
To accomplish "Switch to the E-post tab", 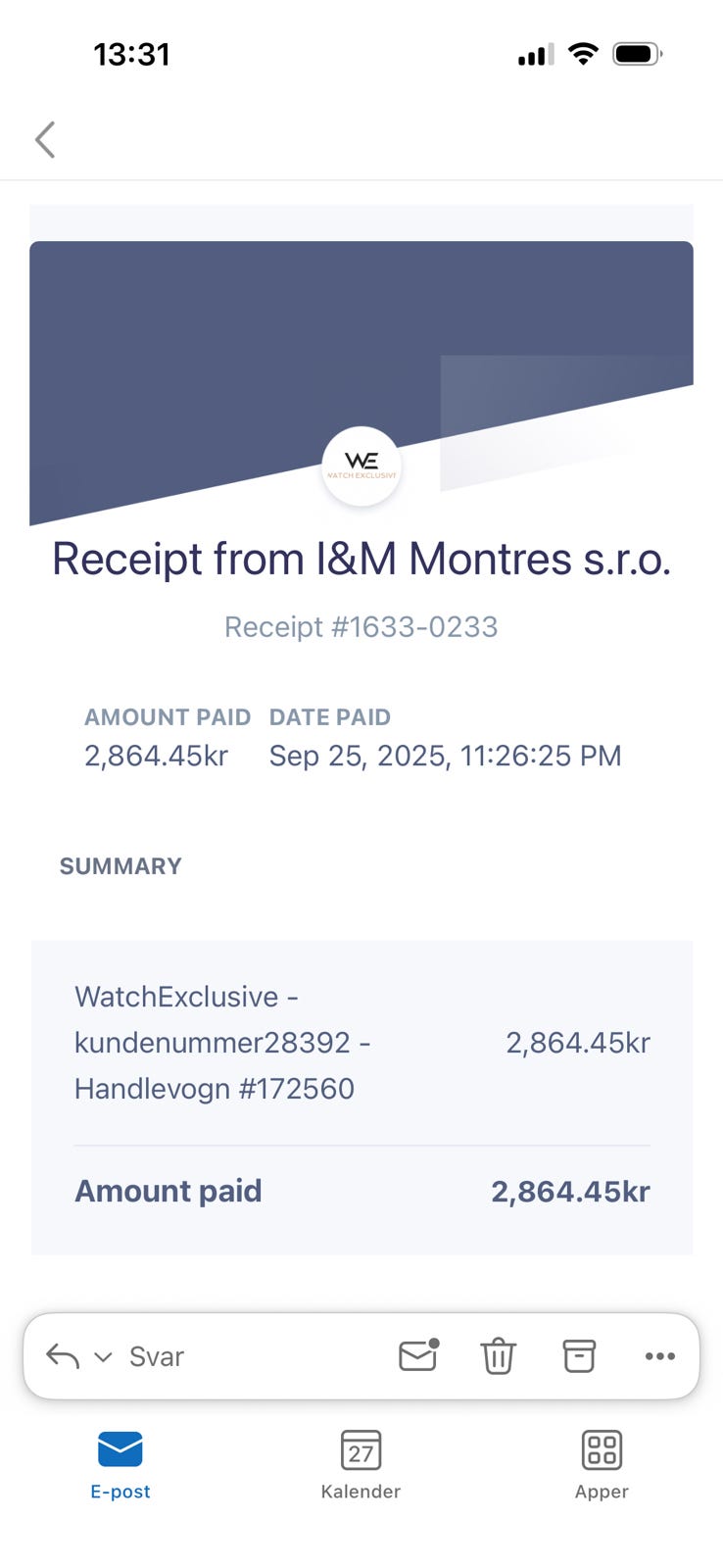I will pos(120,1464).
